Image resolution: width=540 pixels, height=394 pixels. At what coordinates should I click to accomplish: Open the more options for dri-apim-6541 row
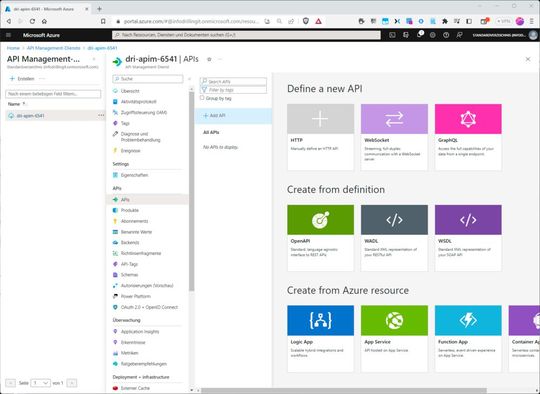[101, 115]
